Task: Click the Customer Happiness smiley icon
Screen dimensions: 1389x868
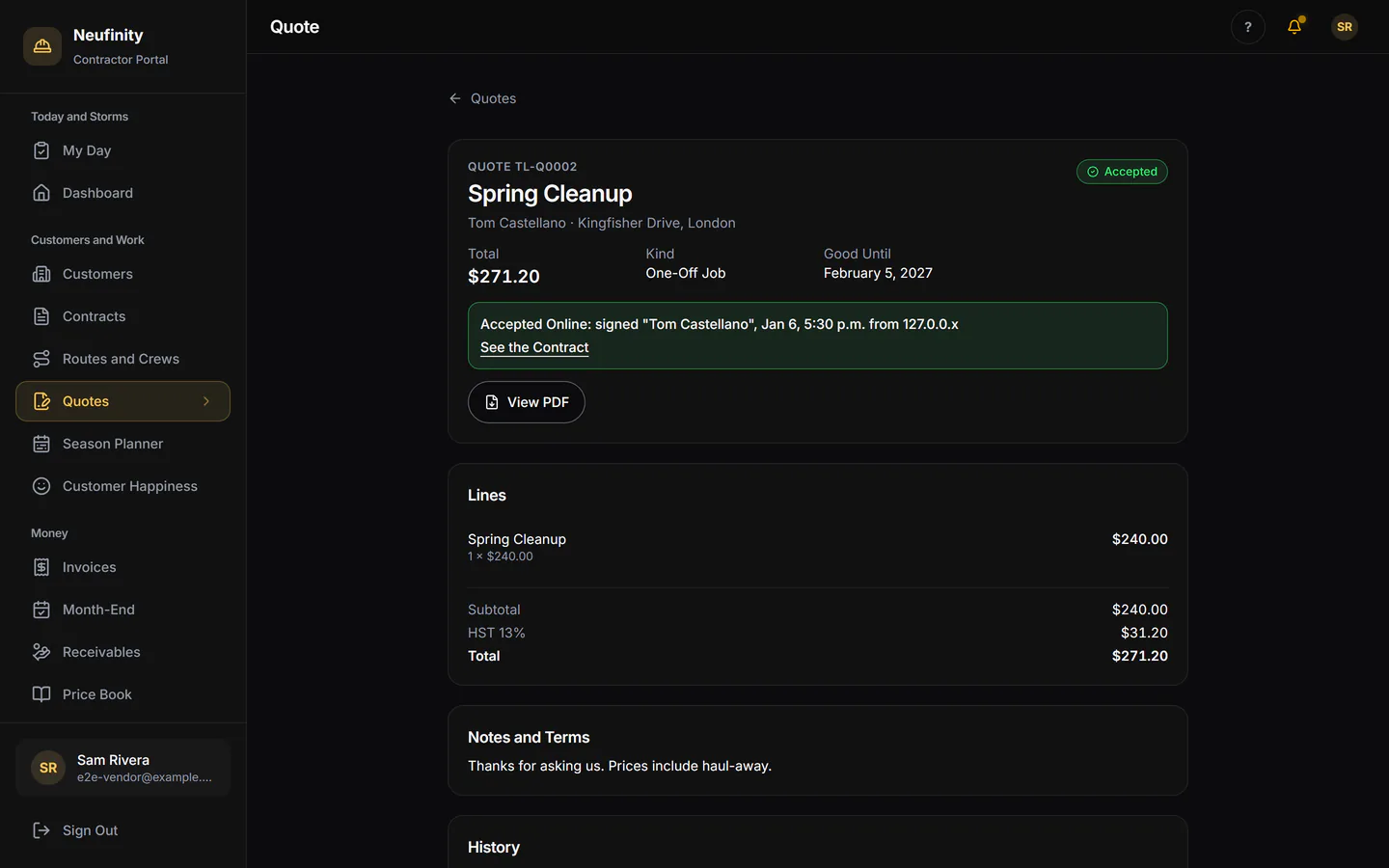Action: [x=41, y=486]
